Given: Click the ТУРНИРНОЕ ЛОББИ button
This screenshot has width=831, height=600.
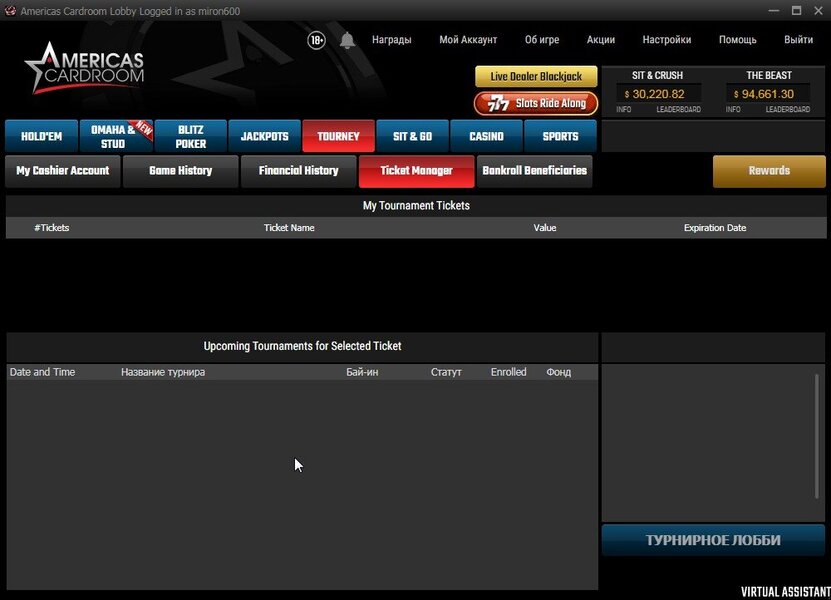Looking at the screenshot, I should [x=713, y=540].
